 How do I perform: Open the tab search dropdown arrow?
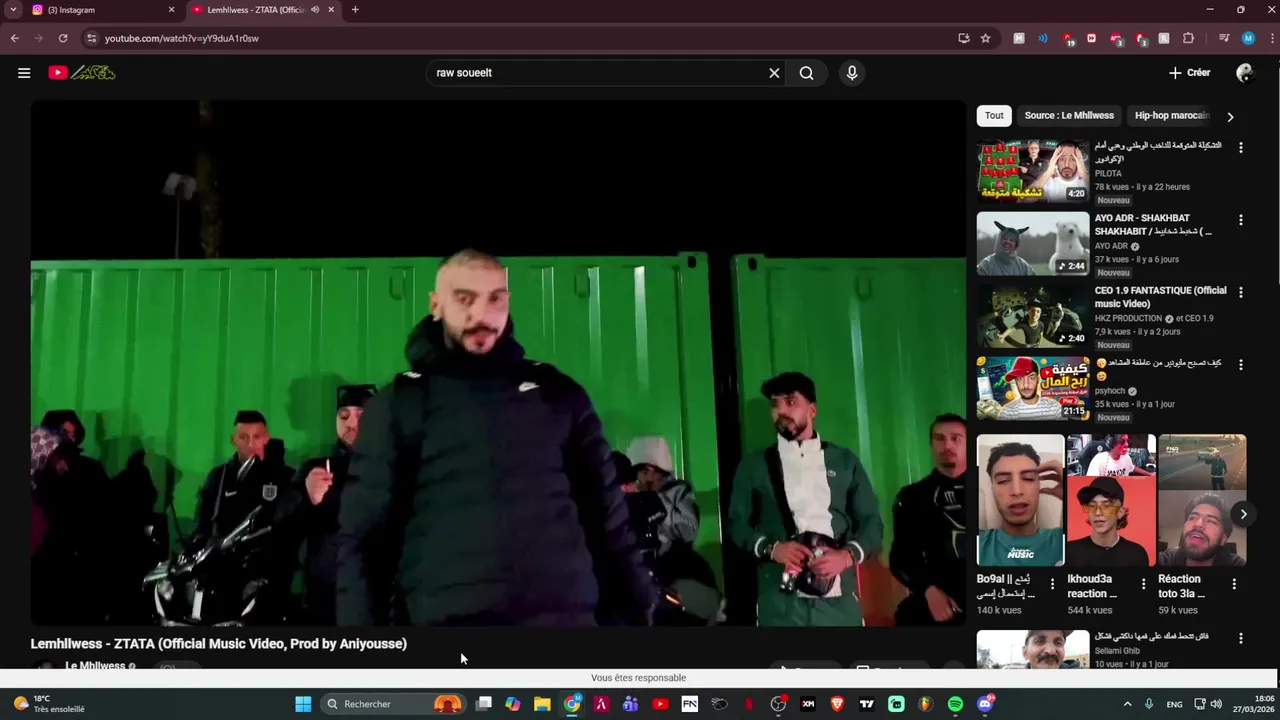point(13,10)
